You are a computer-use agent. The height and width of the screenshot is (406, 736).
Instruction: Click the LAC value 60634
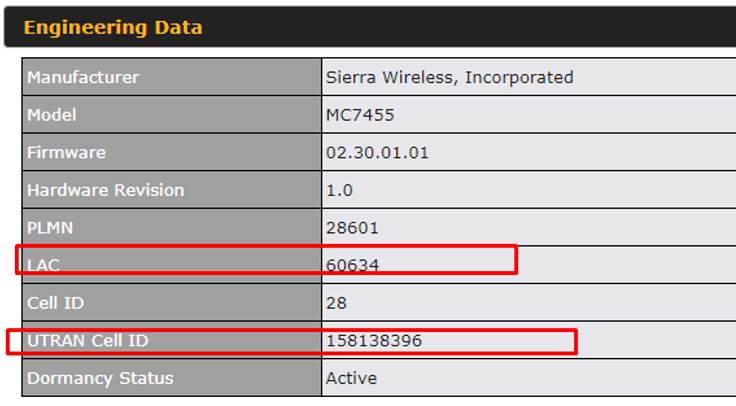(x=352, y=265)
